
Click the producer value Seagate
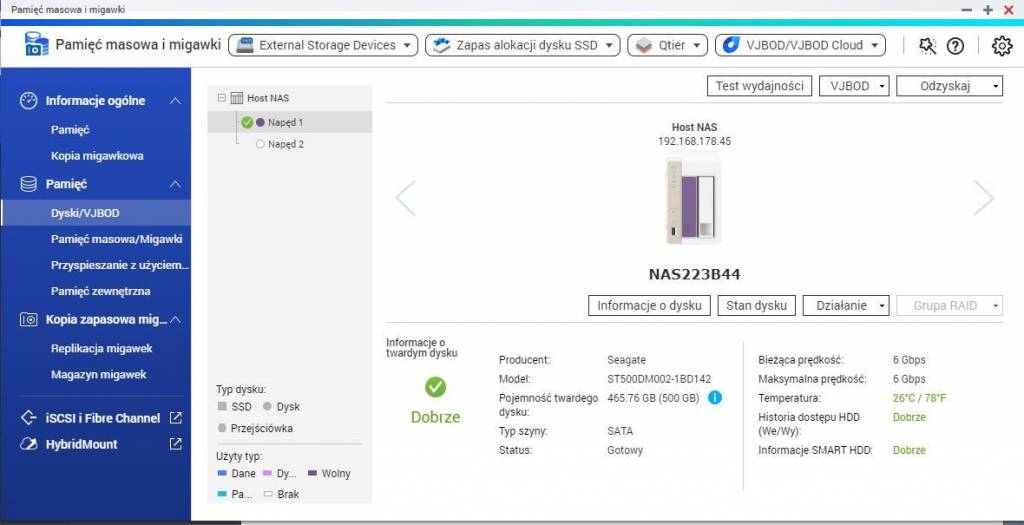626,360
